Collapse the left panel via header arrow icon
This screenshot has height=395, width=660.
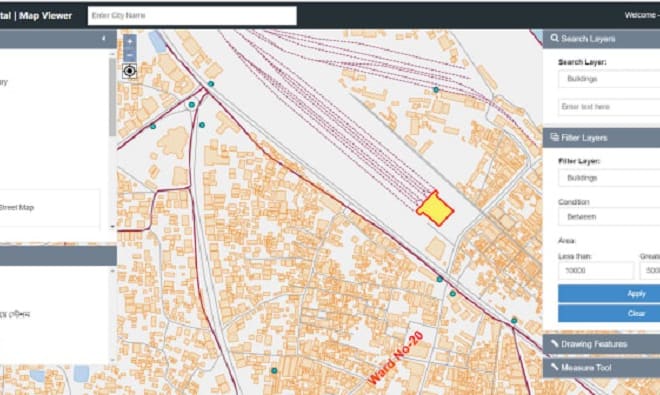point(104,39)
